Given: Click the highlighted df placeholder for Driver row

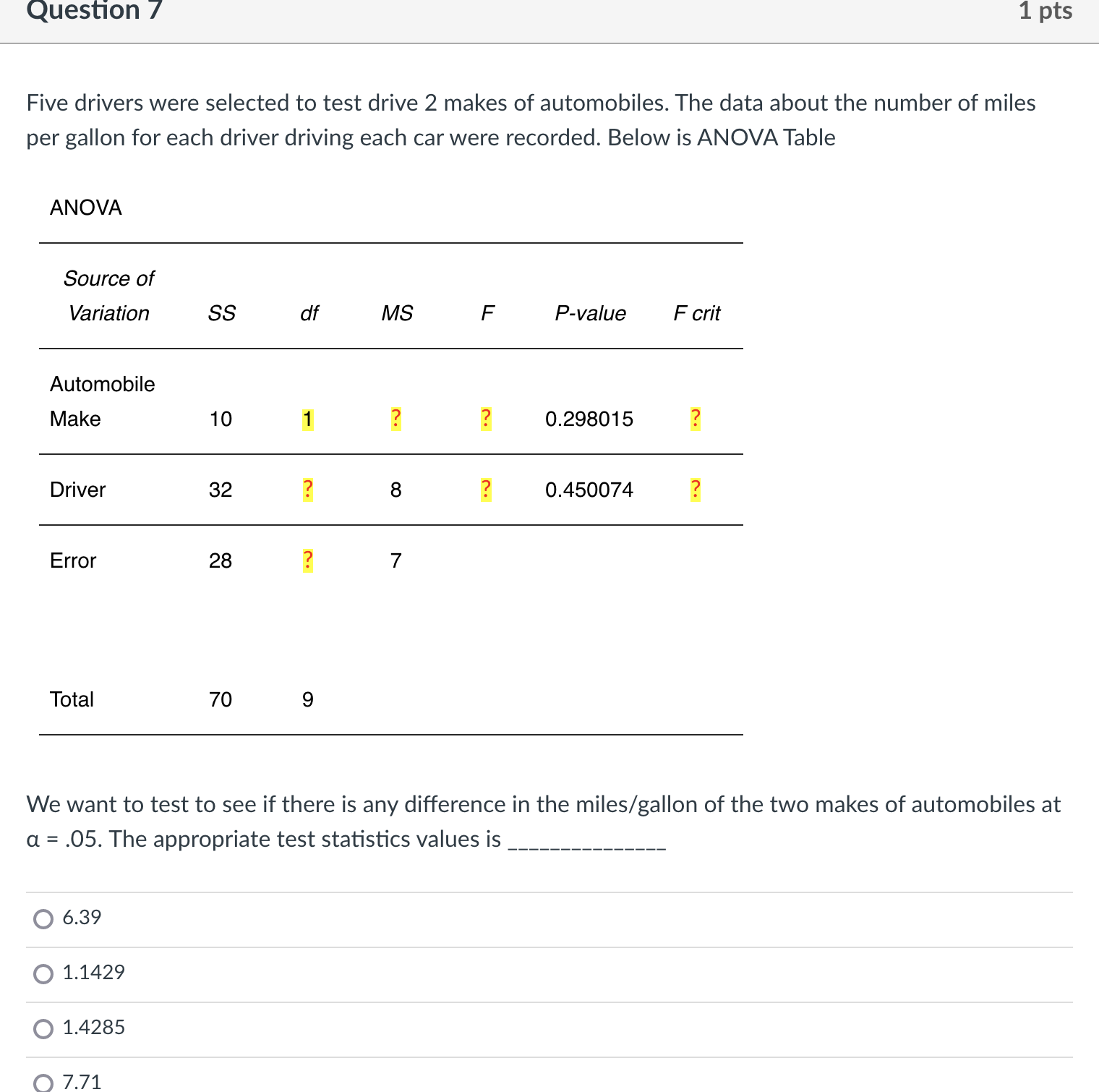Looking at the screenshot, I should 308,489.
